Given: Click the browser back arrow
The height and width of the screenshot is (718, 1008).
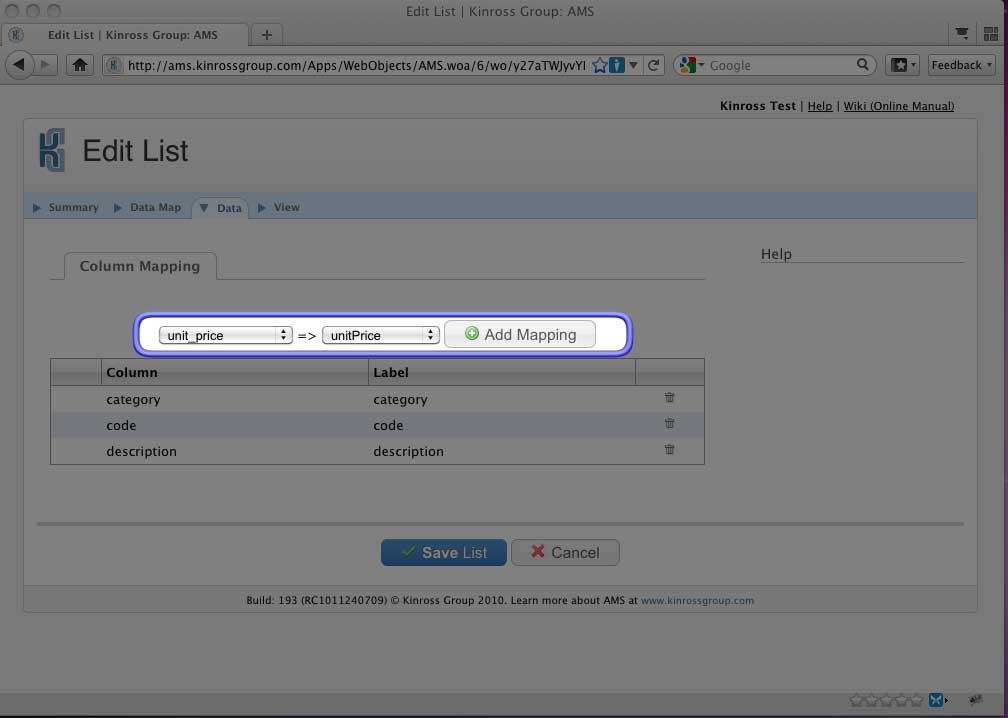Looking at the screenshot, I should click(x=20, y=65).
